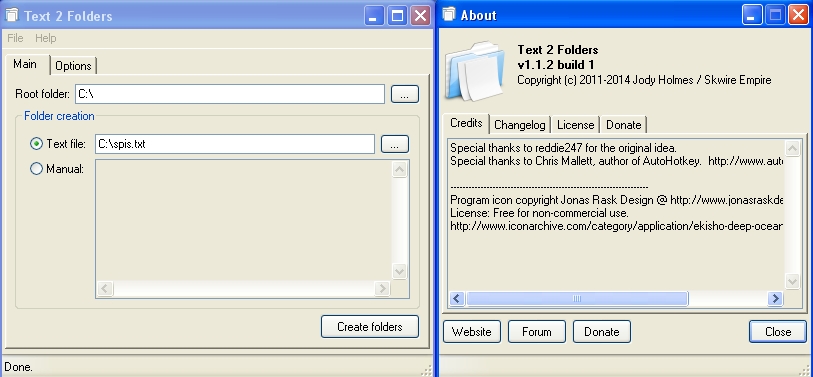Select the Manual radio button
This screenshot has height=377, width=813.
tap(36, 169)
